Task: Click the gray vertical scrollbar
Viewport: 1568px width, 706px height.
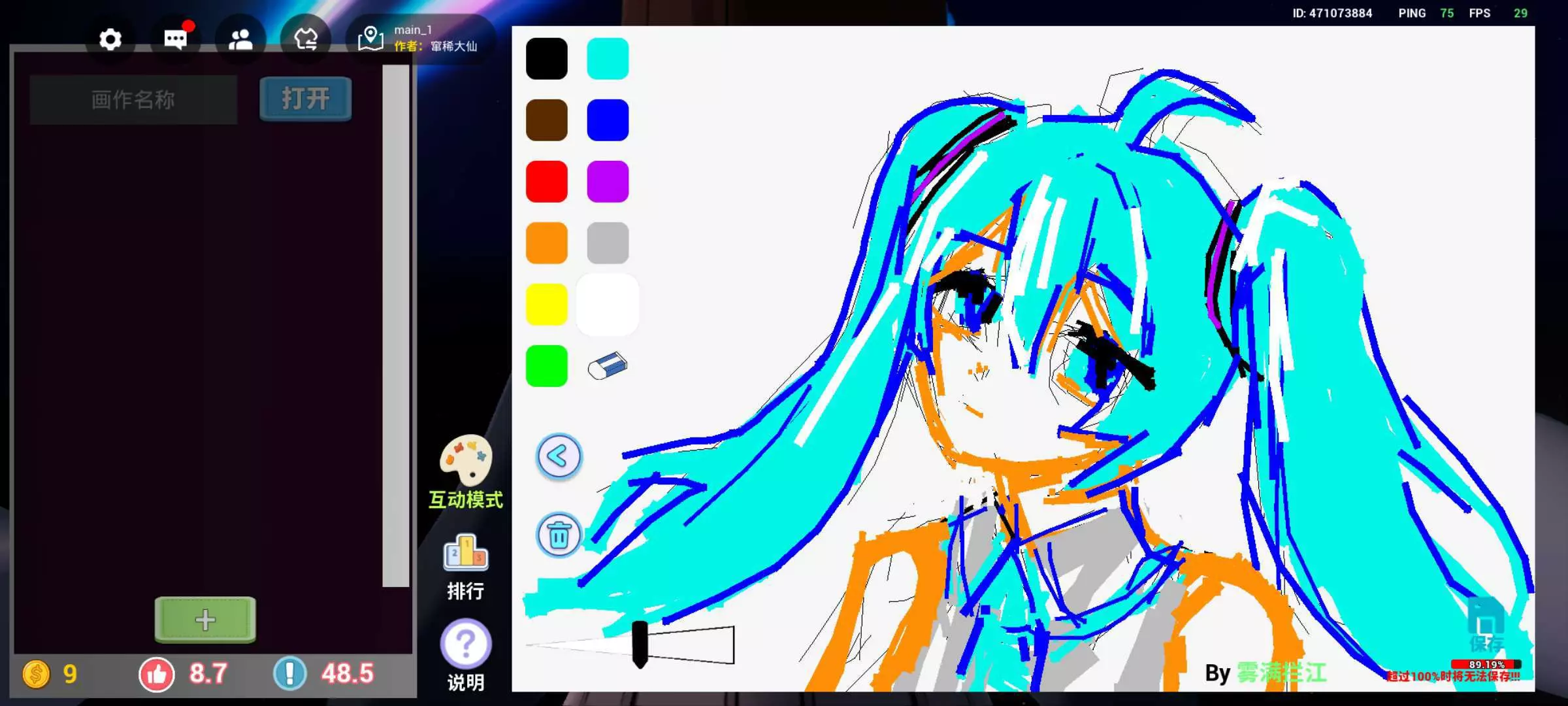Action: click(x=395, y=327)
